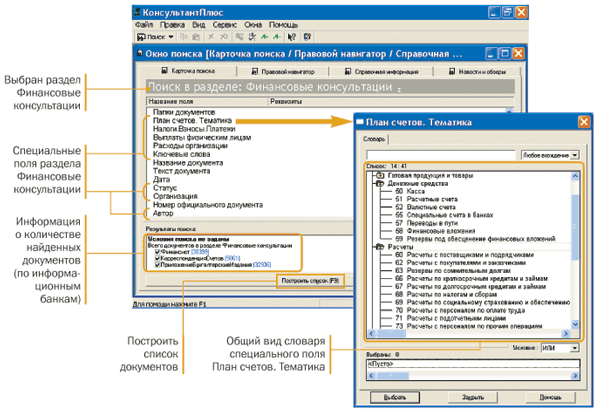Screen dimensions: 606x418
Task: Click the План счетов dialog title icon
Action: 360,122
